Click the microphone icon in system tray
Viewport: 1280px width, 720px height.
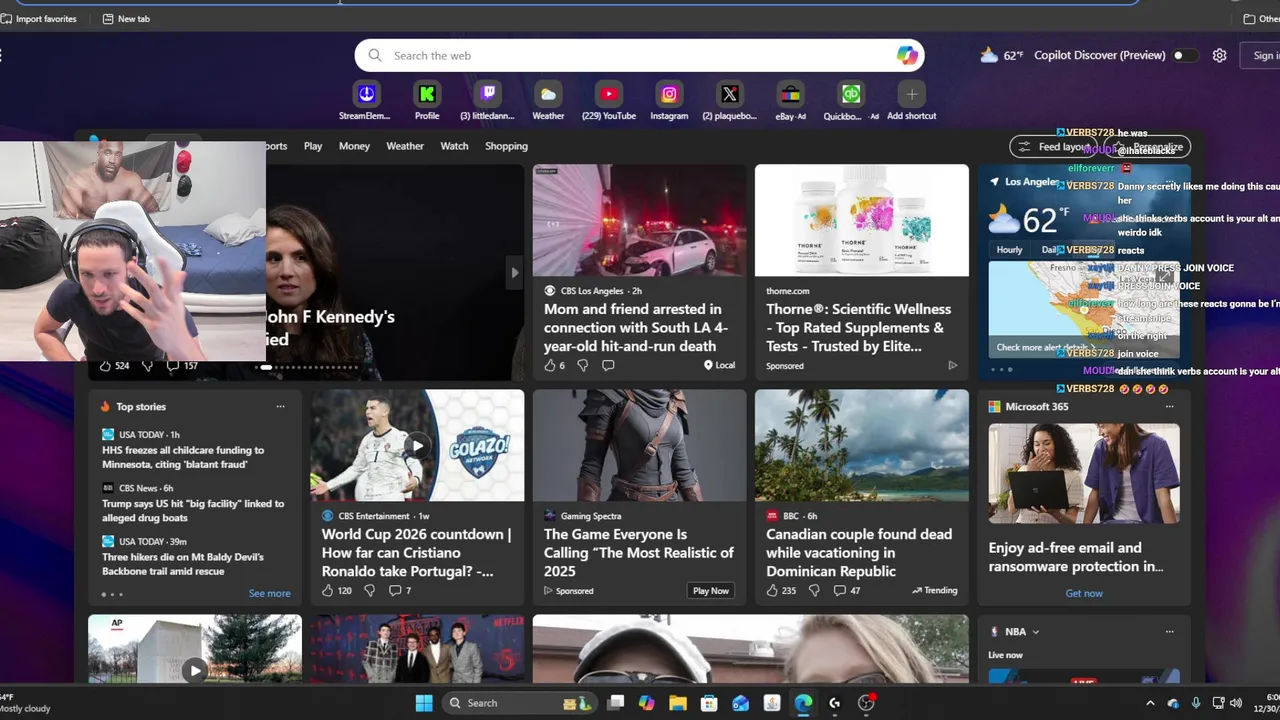click(x=1196, y=703)
